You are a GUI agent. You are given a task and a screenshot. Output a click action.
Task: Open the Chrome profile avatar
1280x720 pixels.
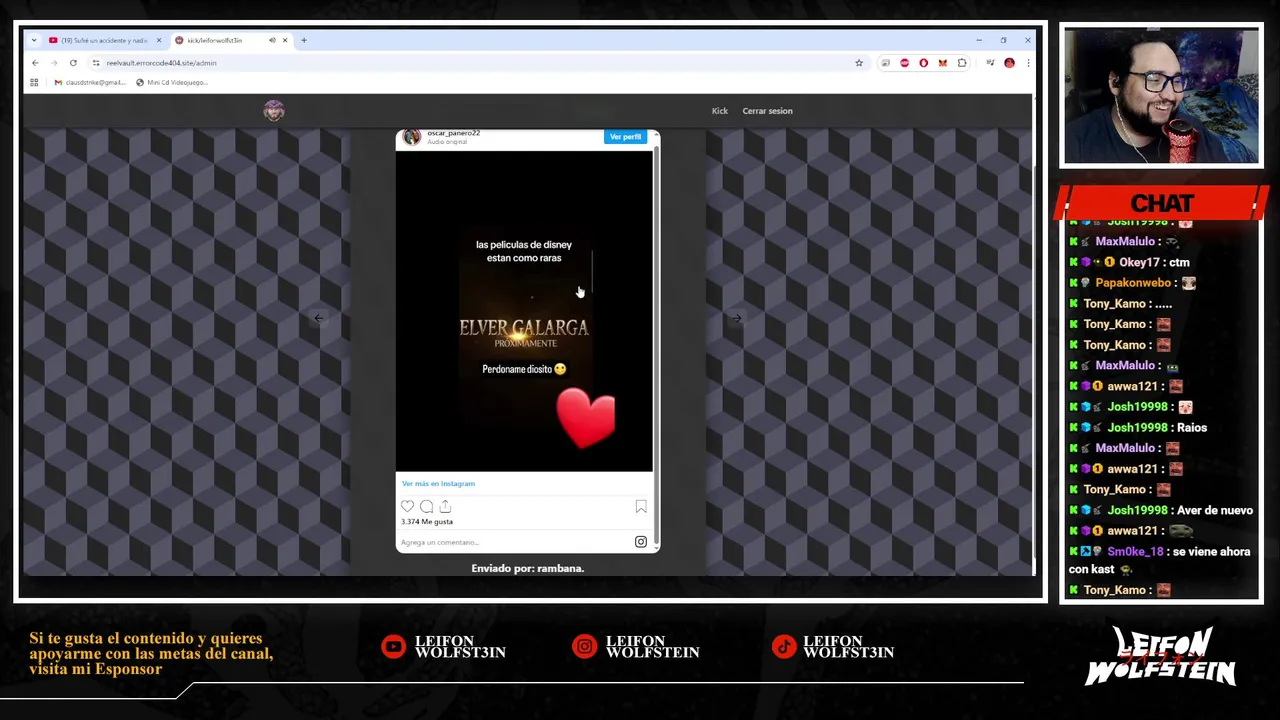tap(1009, 63)
